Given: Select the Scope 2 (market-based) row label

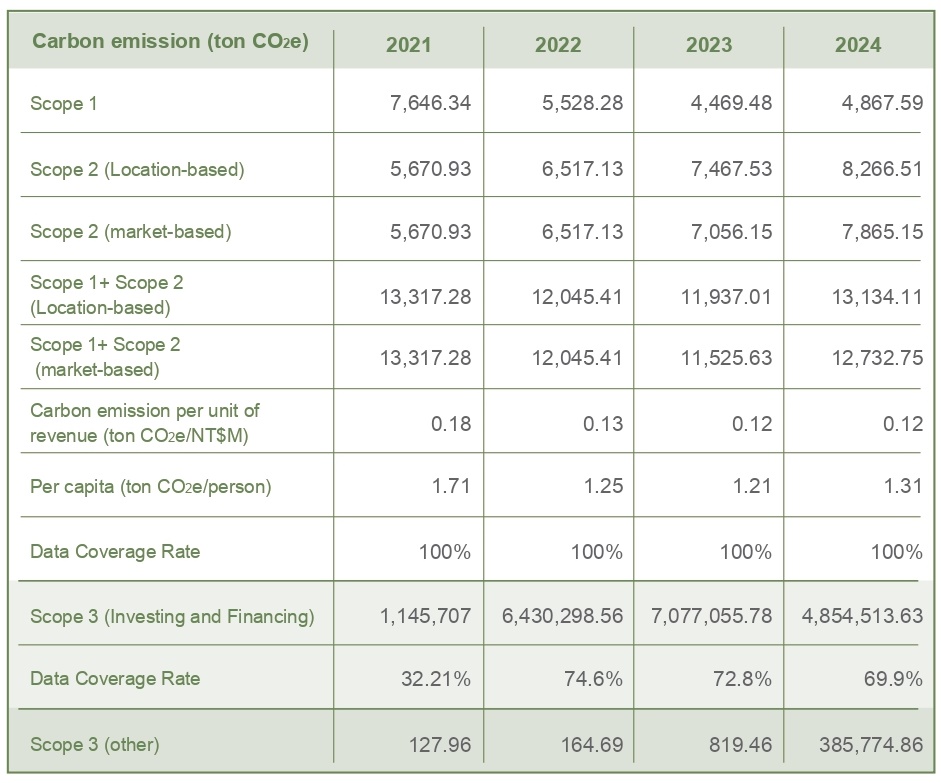Looking at the screenshot, I should coord(131,232).
